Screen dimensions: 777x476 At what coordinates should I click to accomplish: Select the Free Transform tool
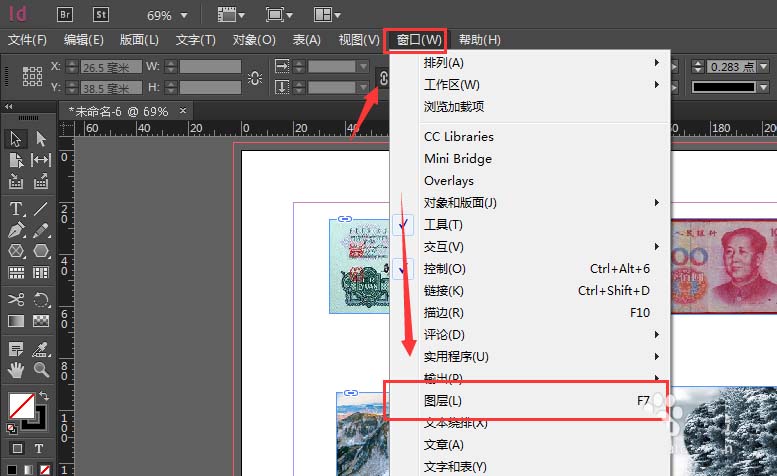41,299
